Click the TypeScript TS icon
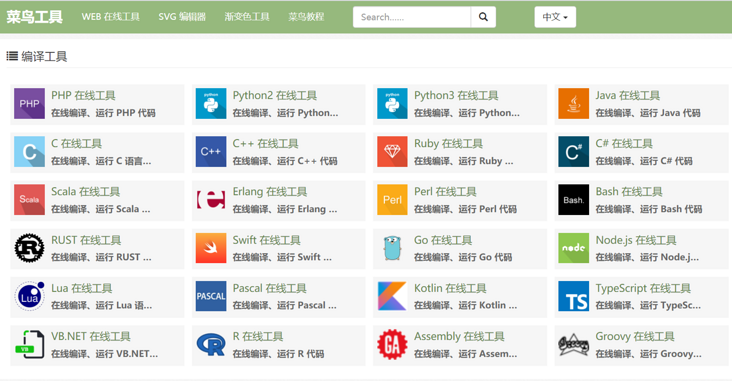This screenshot has height=381, width=732. [573, 296]
